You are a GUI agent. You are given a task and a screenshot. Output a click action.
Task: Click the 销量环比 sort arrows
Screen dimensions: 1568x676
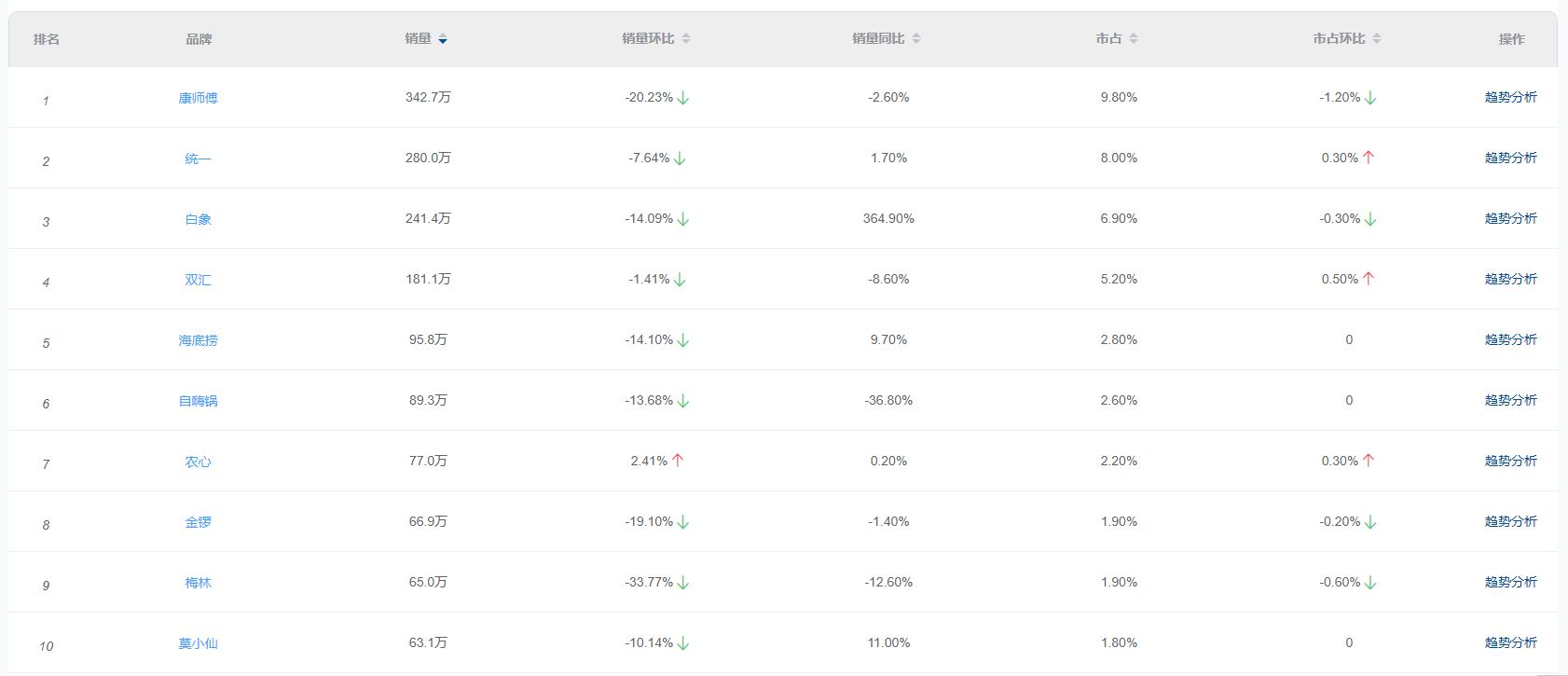tap(686, 39)
